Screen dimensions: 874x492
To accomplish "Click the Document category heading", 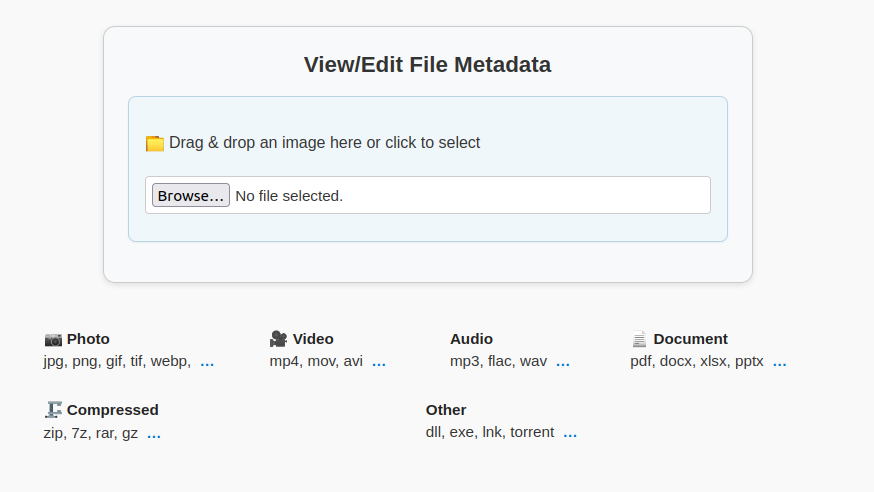I will pos(690,339).
